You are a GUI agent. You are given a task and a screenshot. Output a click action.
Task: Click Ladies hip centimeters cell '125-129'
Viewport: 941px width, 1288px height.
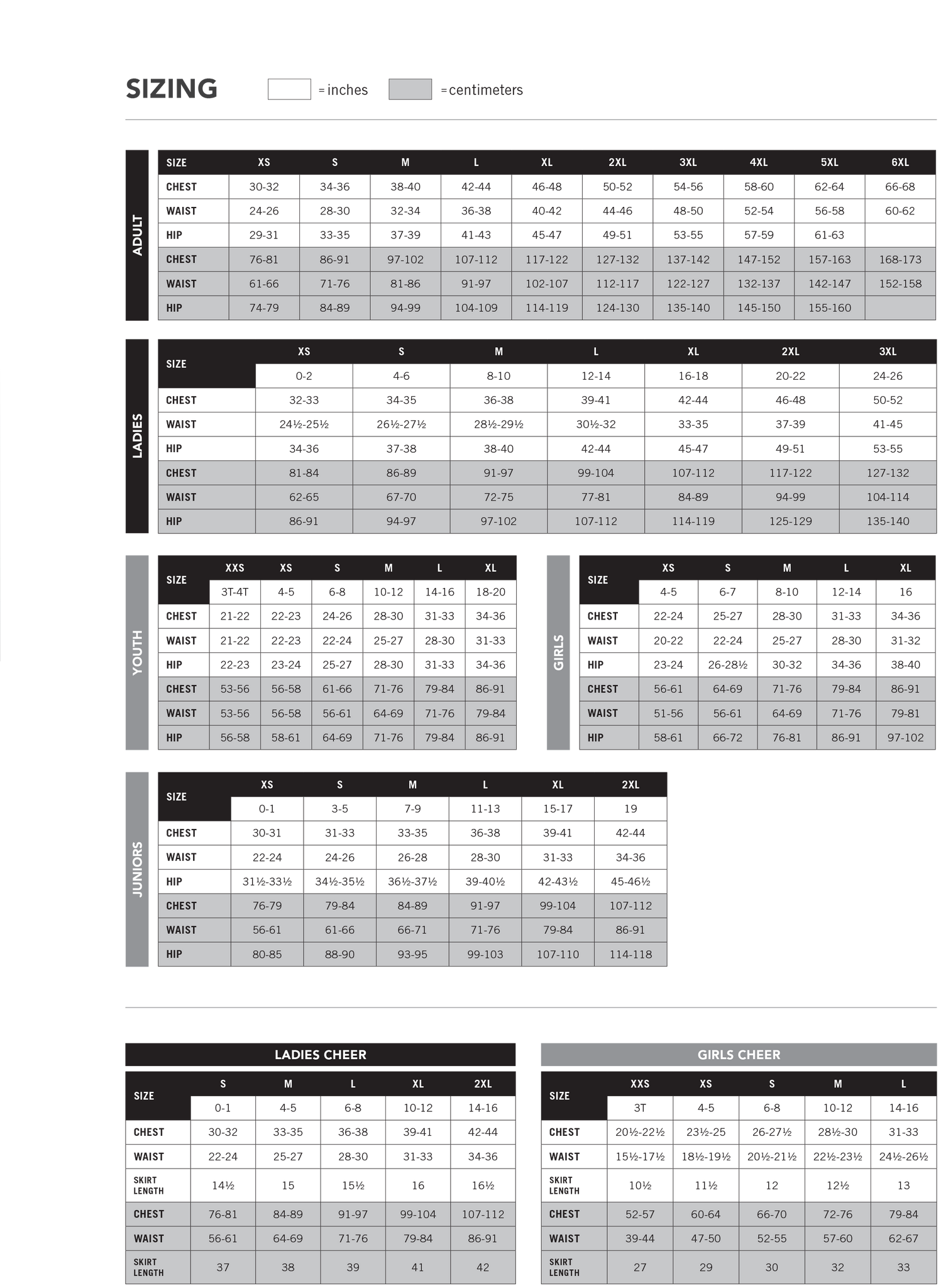click(790, 521)
